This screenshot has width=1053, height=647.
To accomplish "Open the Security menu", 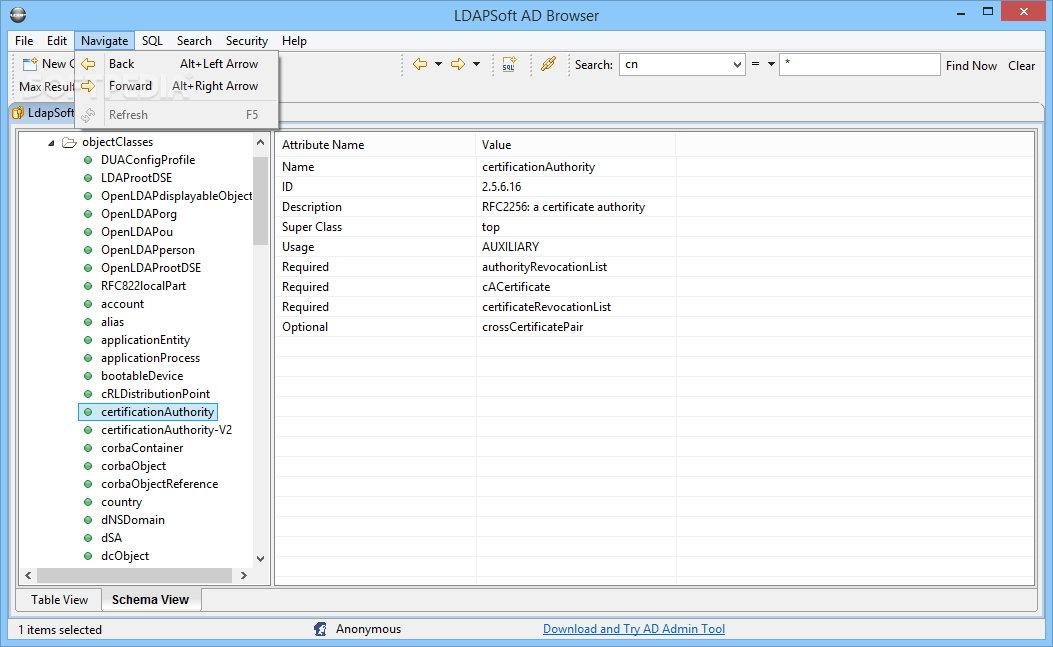I will click(246, 41).
